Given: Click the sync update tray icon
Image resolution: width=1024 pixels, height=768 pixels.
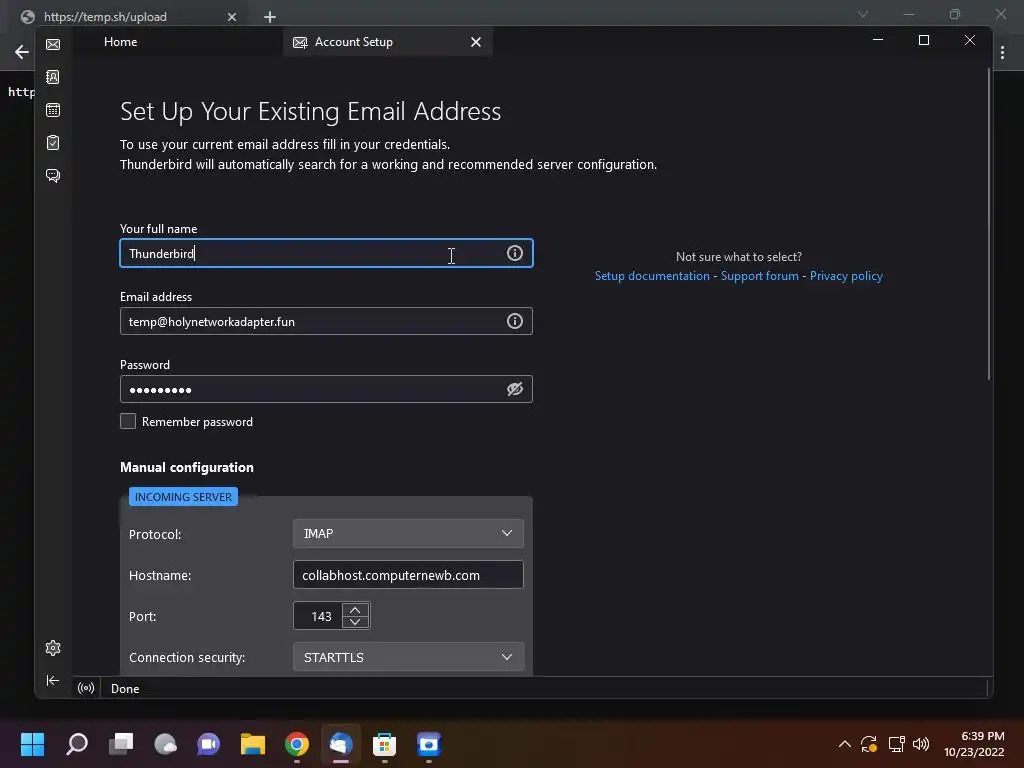Looking at the screenshot, I should [869, 744].
